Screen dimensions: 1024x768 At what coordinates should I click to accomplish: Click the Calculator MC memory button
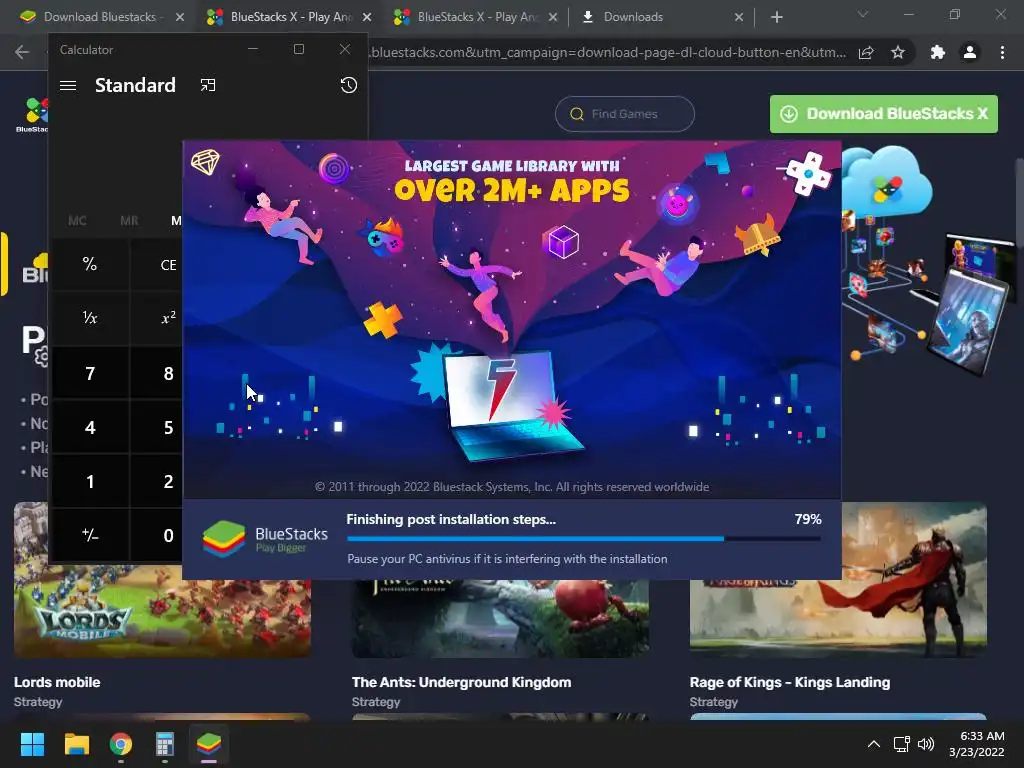pos(77,221)
